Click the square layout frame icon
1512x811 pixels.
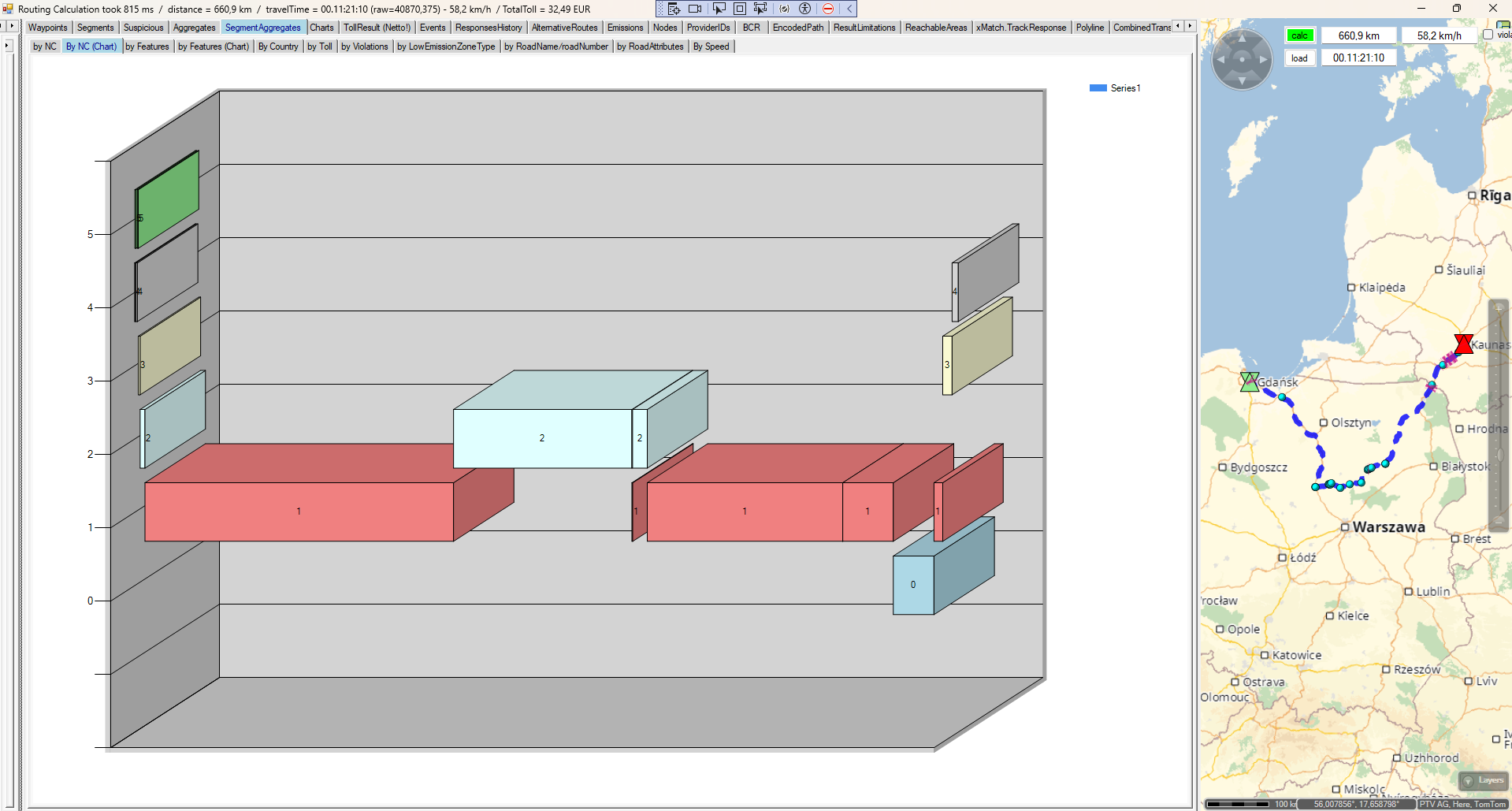740,9
